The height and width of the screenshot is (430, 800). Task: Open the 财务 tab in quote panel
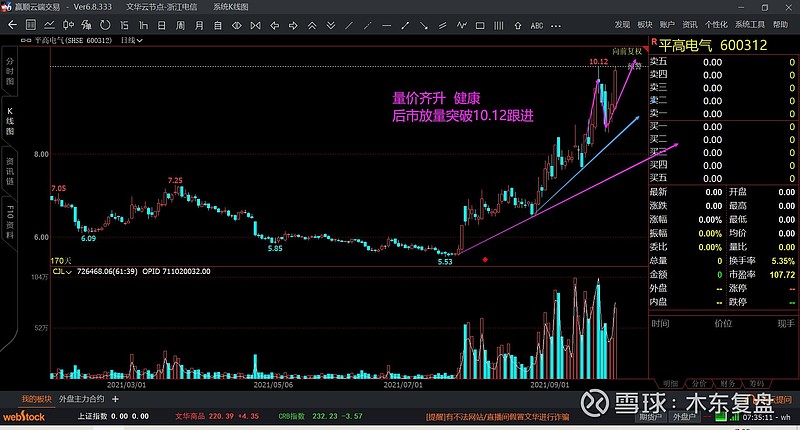point(728,384)
